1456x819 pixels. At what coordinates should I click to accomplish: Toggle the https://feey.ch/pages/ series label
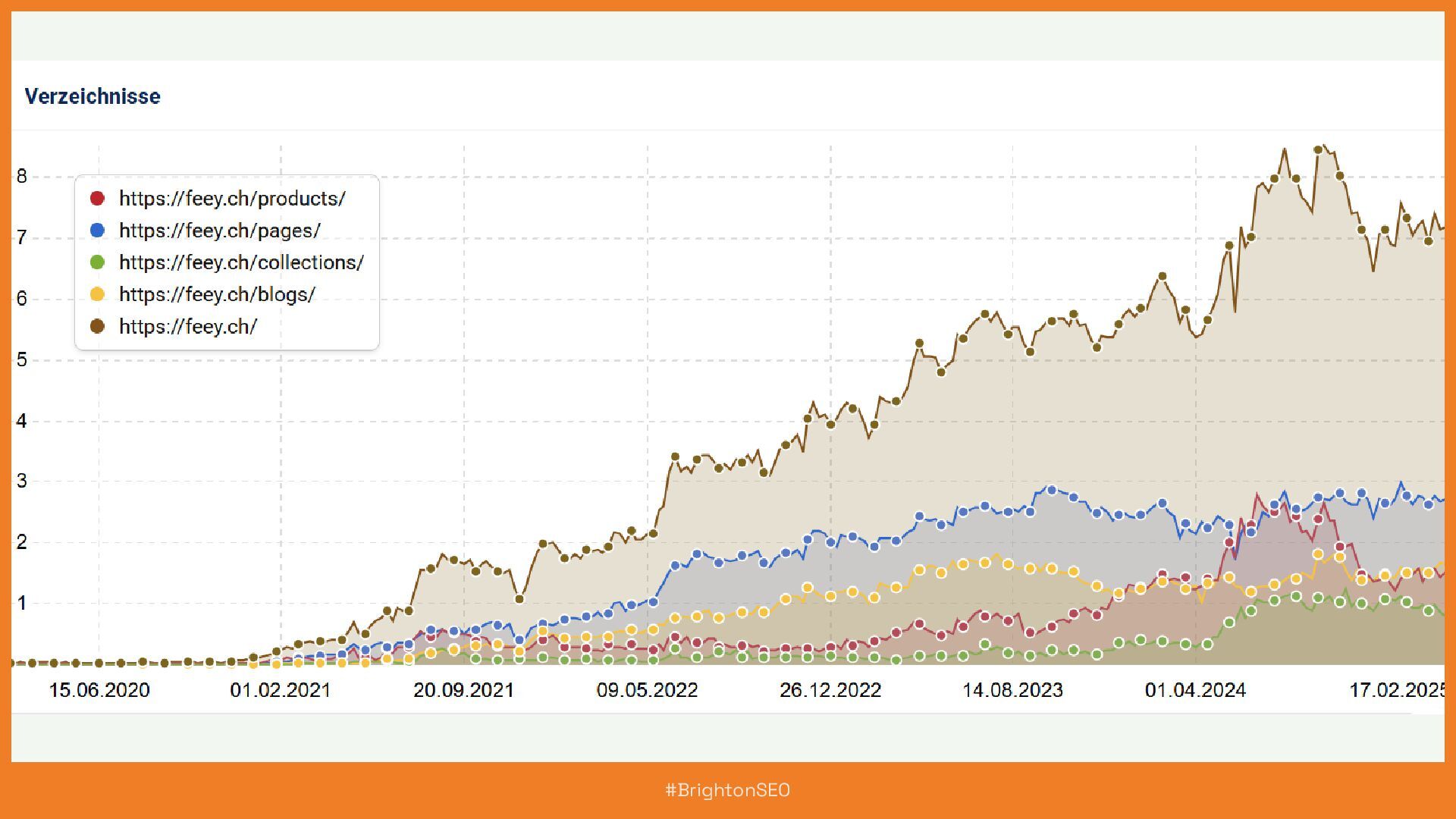click(220, 231)
